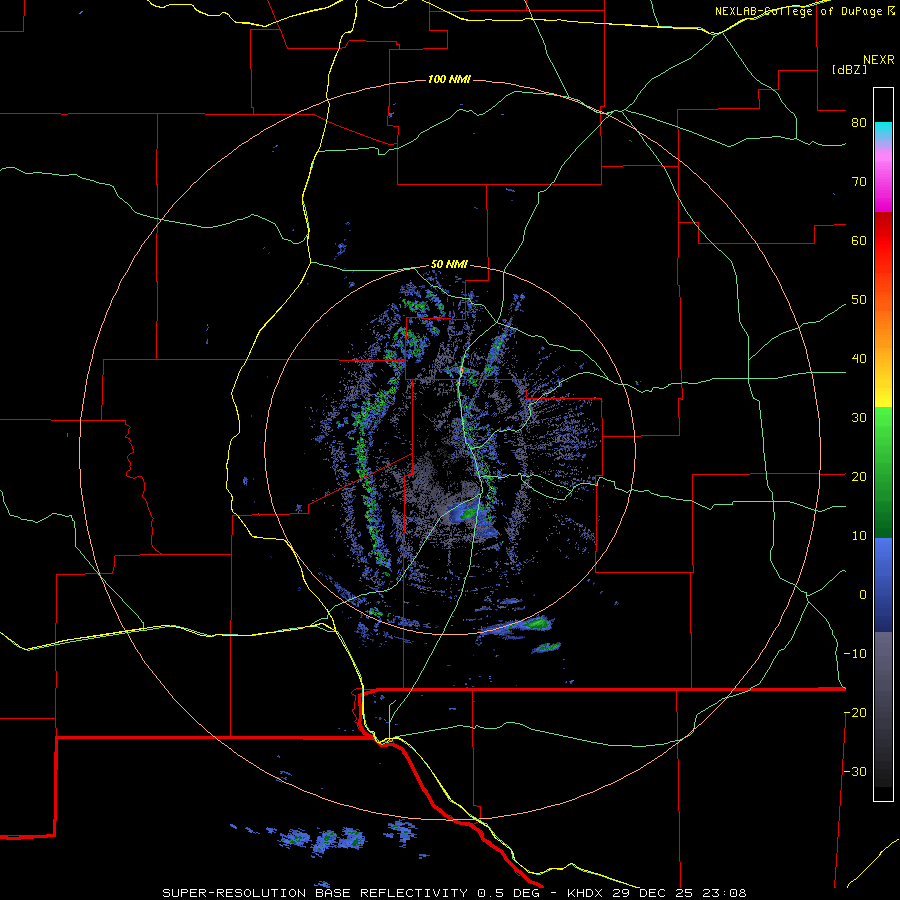
Task: Click the 0 value on the dBZ scale
Action: 863,595
